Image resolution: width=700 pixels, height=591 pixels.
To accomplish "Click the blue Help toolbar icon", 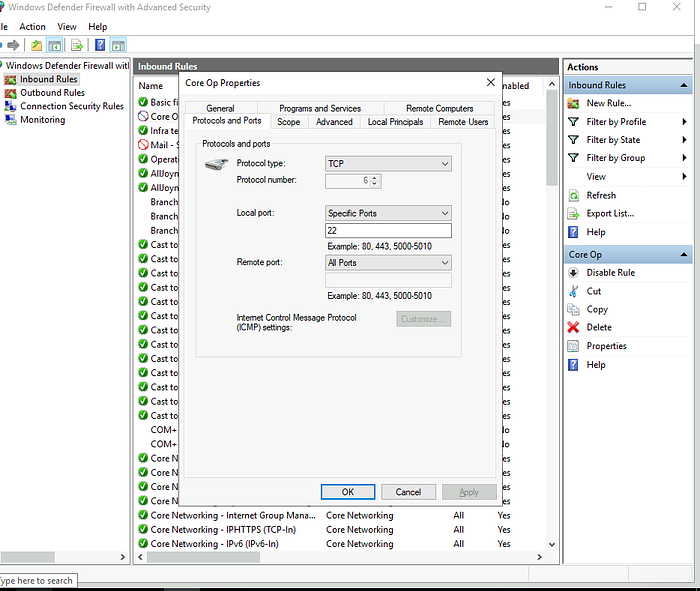I will (x=100, y=45).
